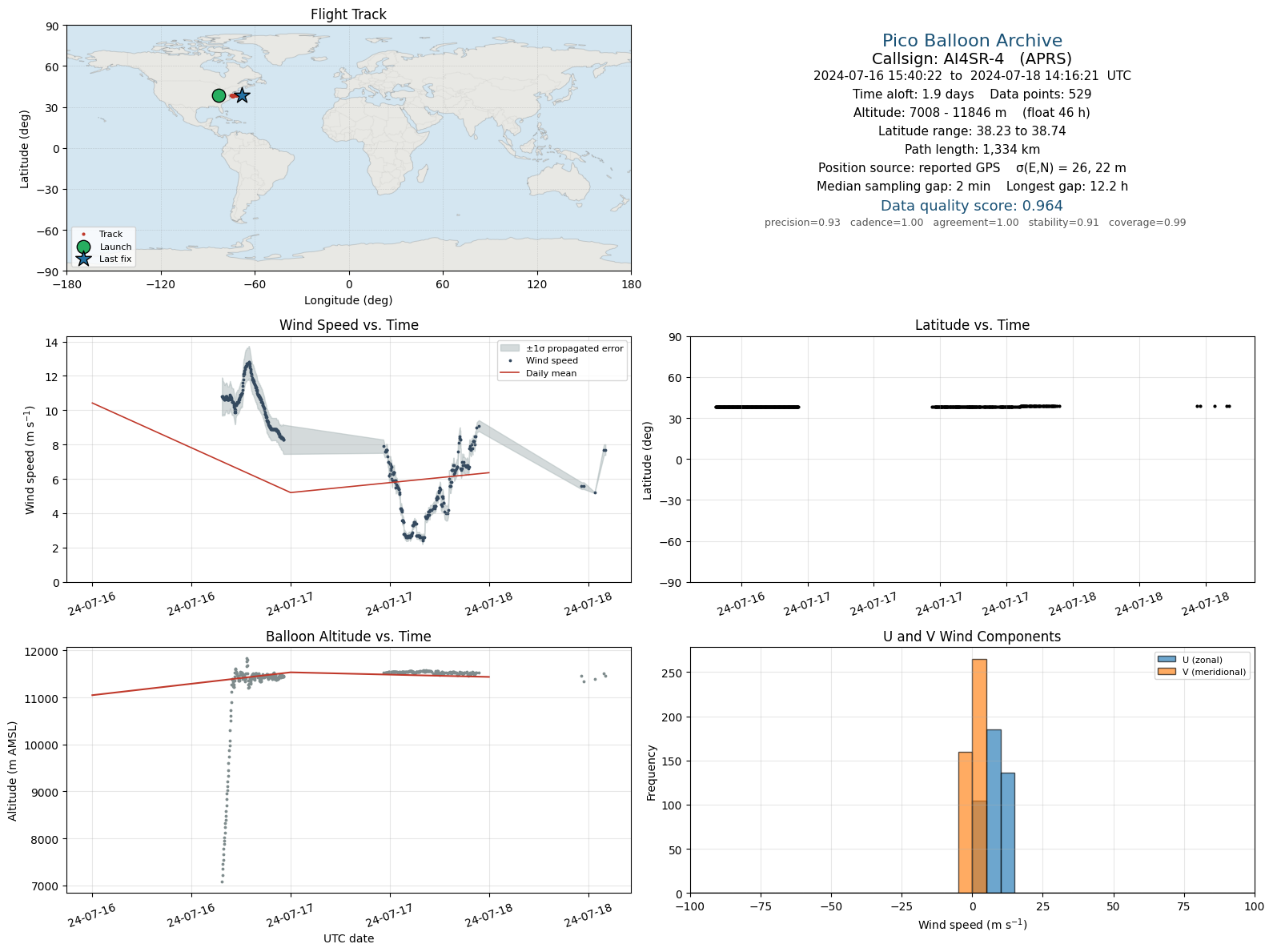Viewport: 1273px width, 952px height.
Task: Click the Latitude (deg) label of the Latitude vs. Time plot
Action: pyautogui.click(x=648, y=460)
